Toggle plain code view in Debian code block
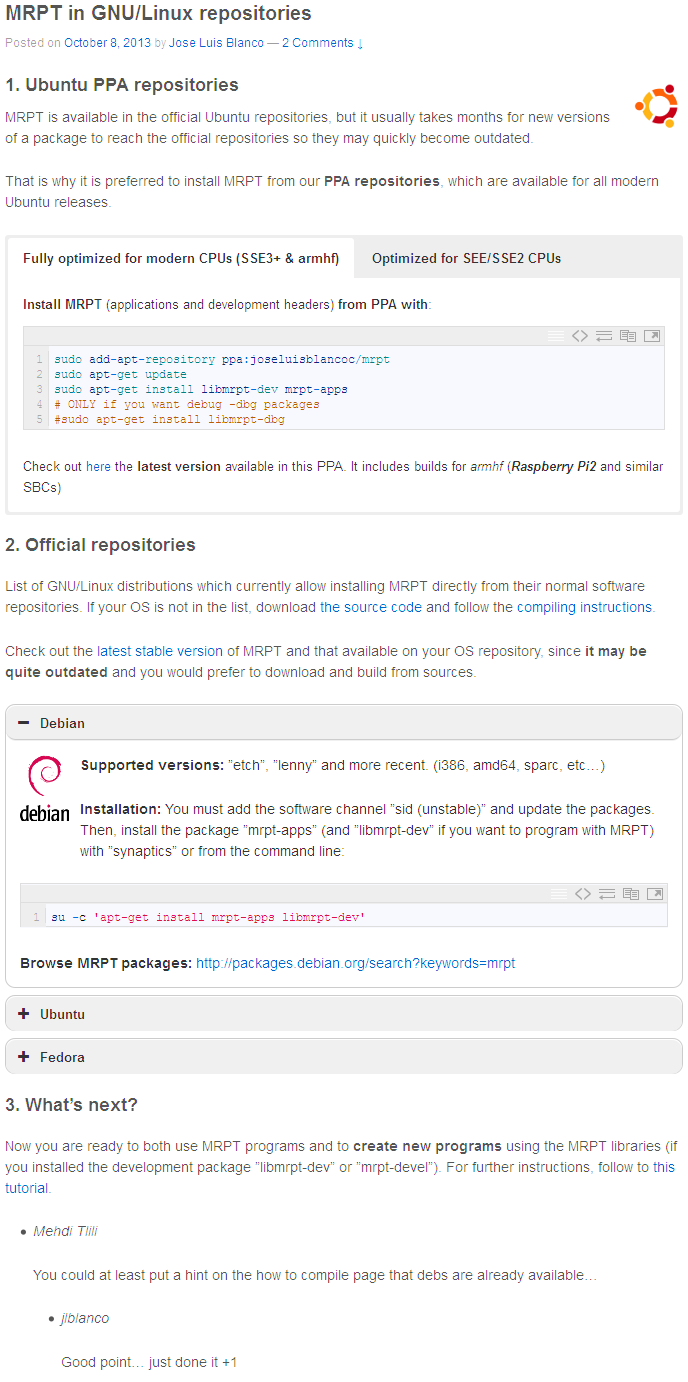 pos(583,894)
